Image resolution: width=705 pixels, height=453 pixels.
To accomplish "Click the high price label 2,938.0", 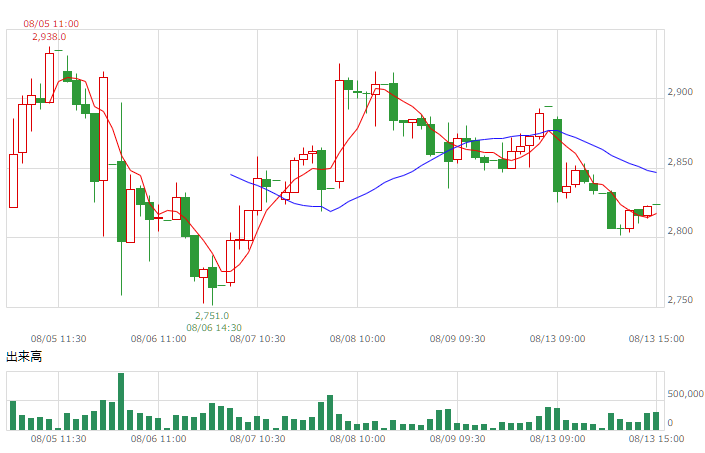I will coord(49,37).
